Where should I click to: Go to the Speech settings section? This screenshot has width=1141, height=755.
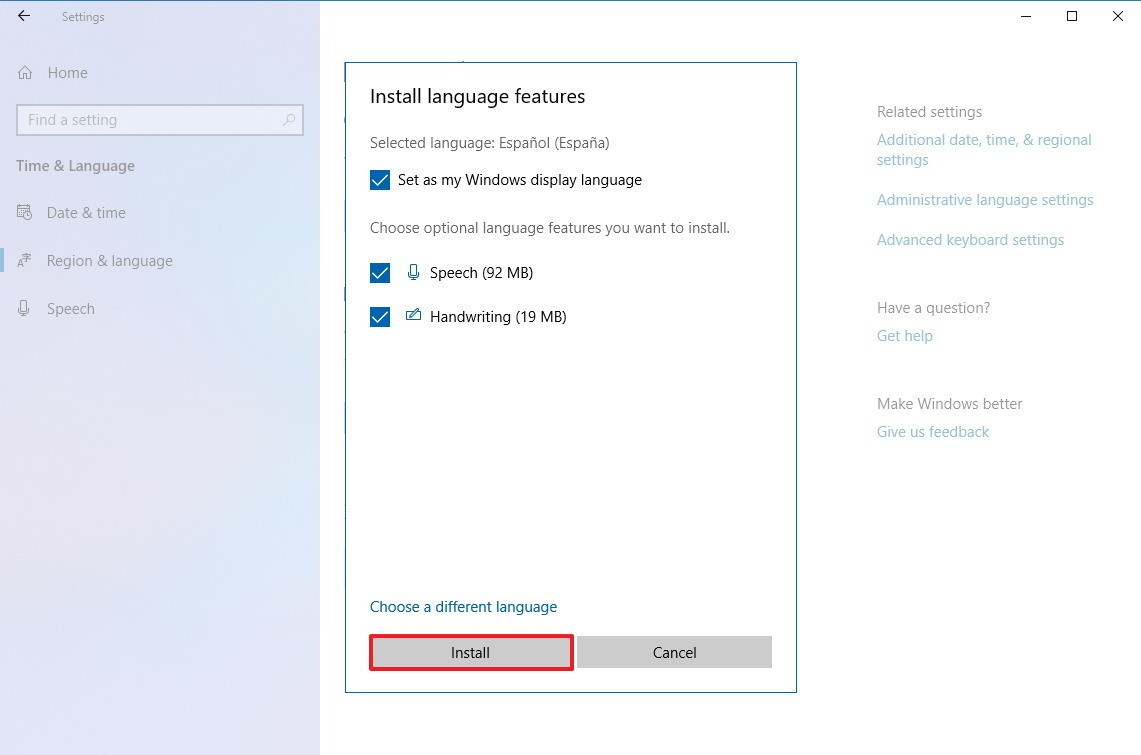(71, 308)
